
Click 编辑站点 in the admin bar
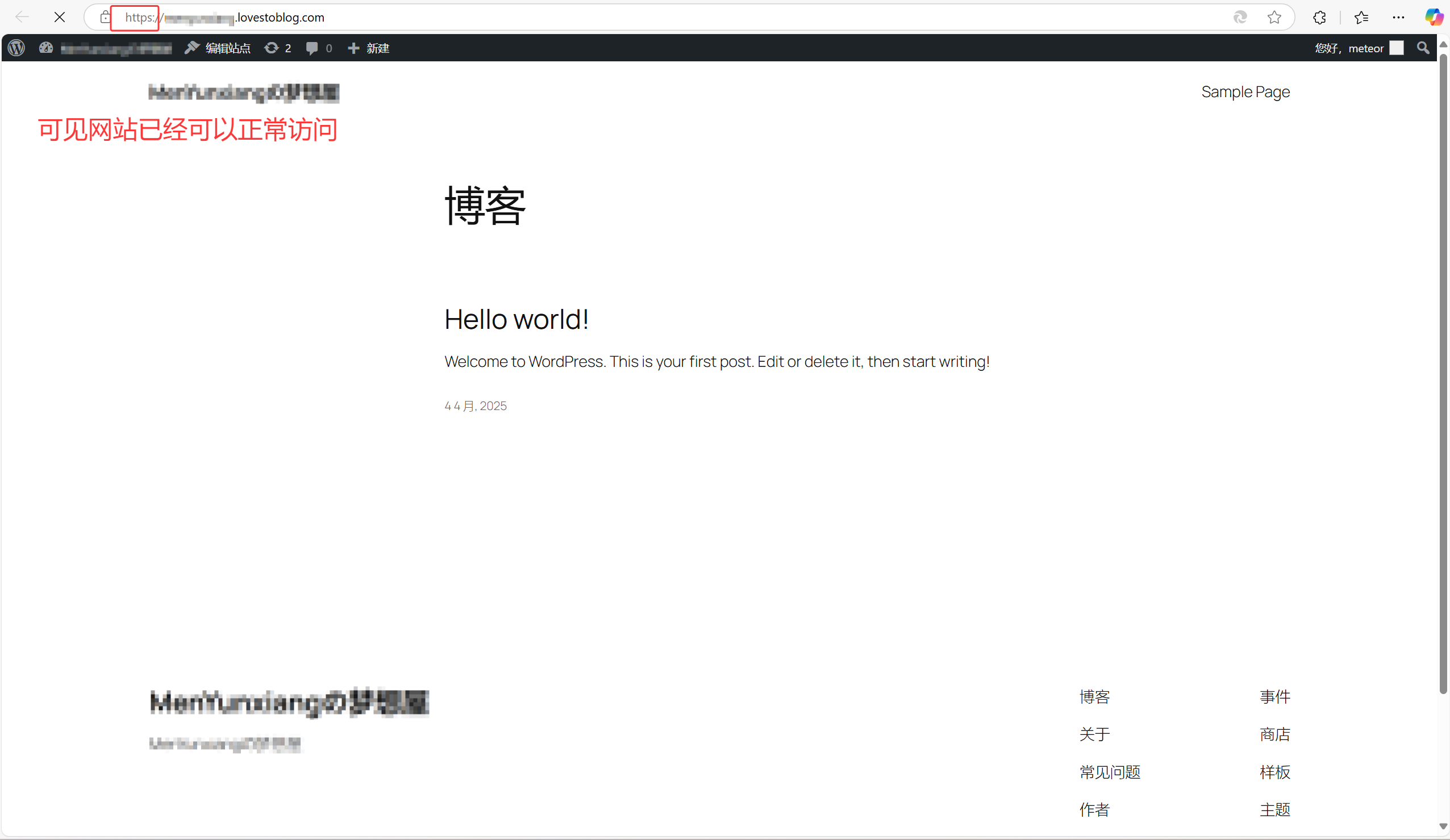pyautogui.click(x=218, y=48)
